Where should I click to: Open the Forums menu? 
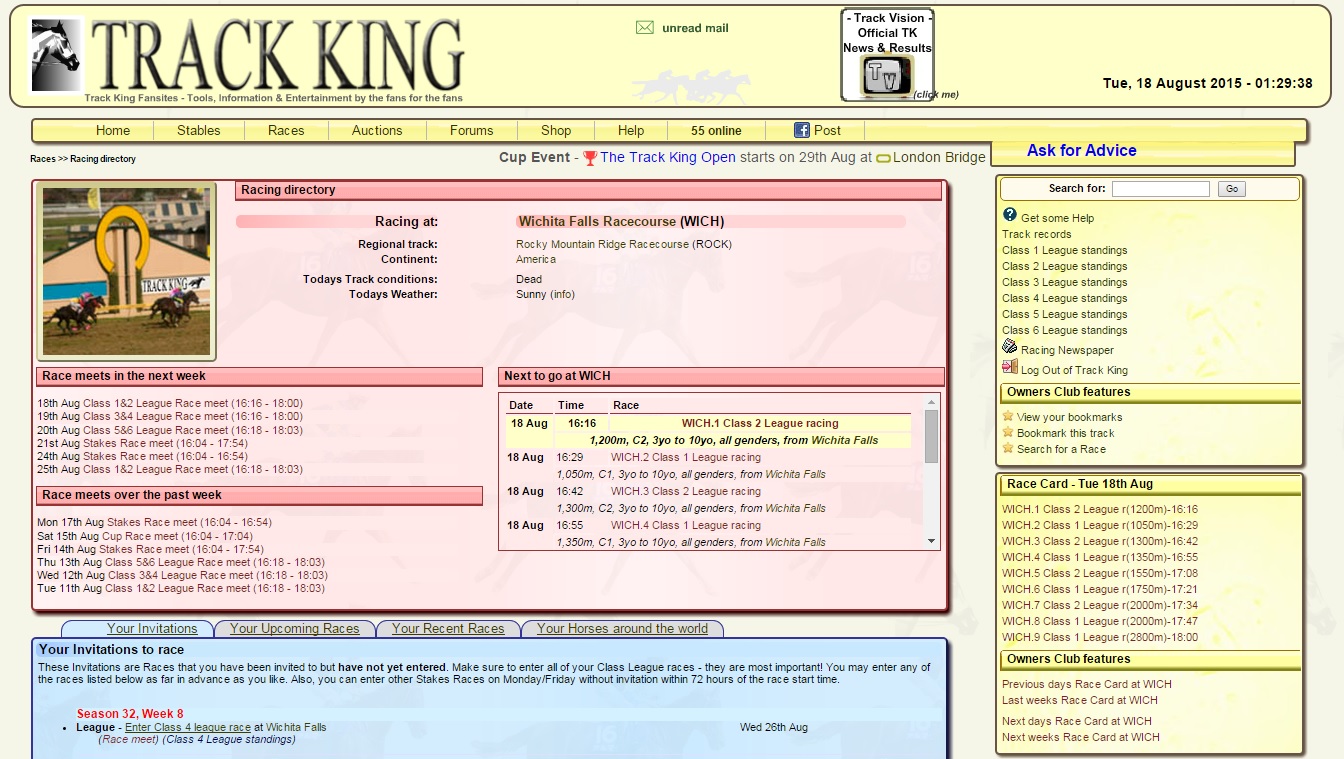pyautogui.click(x=471, y=130)
